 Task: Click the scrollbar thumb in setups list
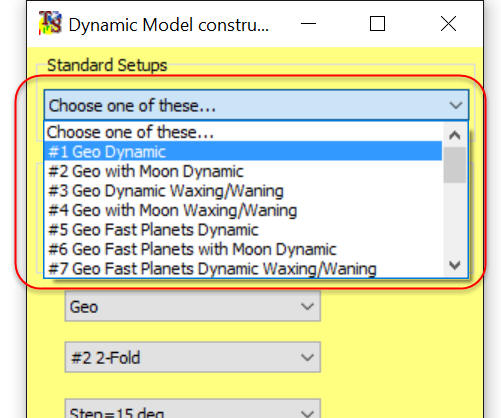click(x=455, y=165)
